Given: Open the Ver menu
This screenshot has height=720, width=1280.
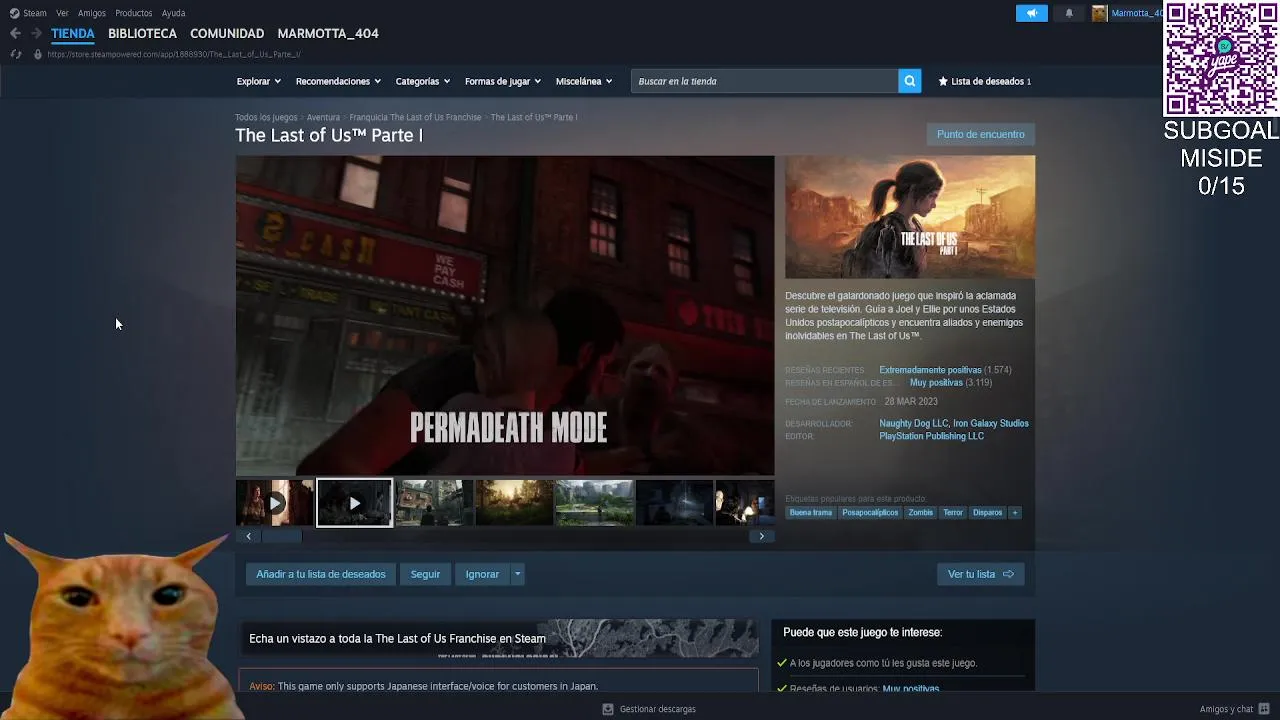Looking at the screenshot, I should pos(62,13).
